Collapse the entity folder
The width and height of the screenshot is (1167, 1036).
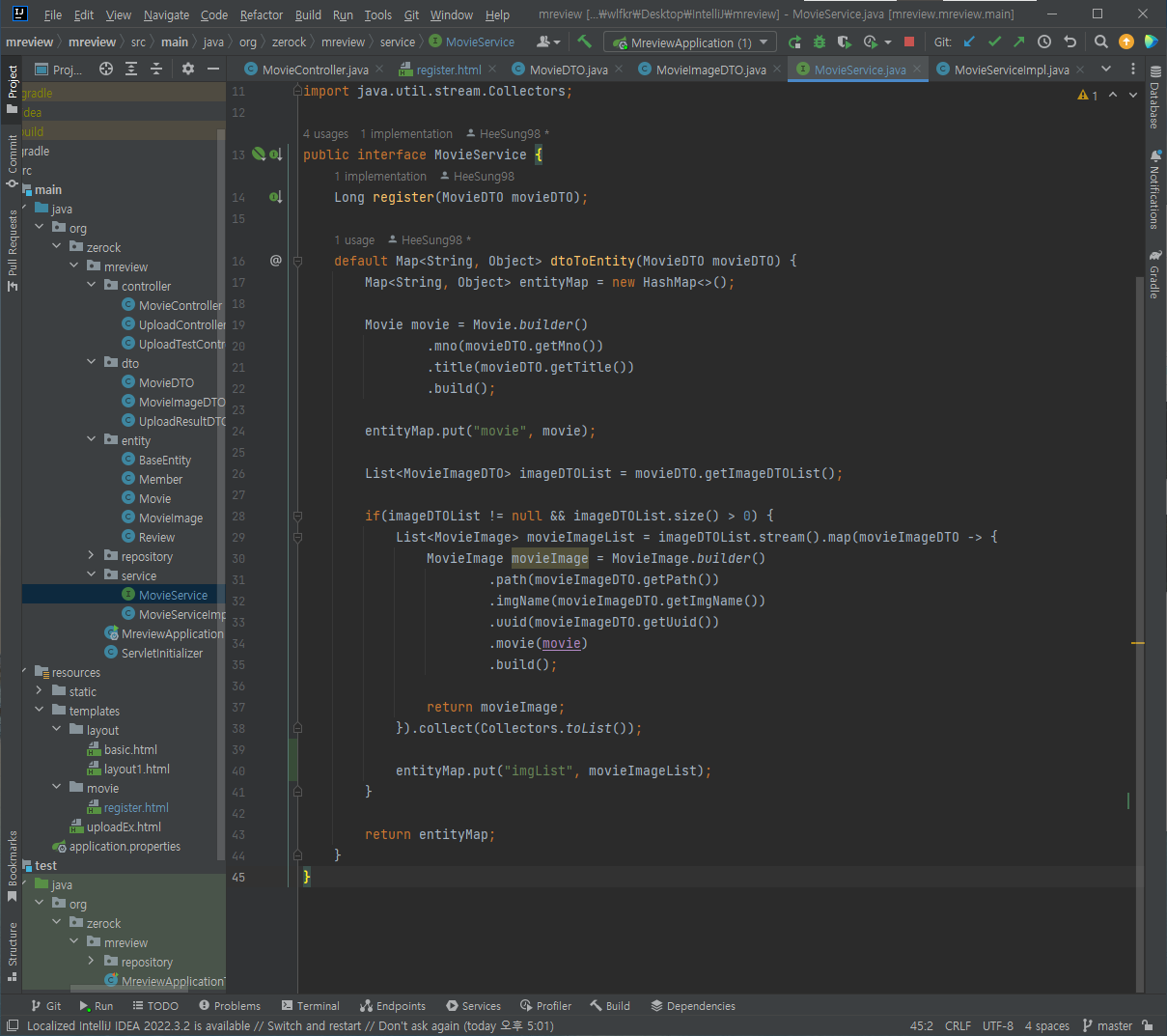(x=92, y=439)
